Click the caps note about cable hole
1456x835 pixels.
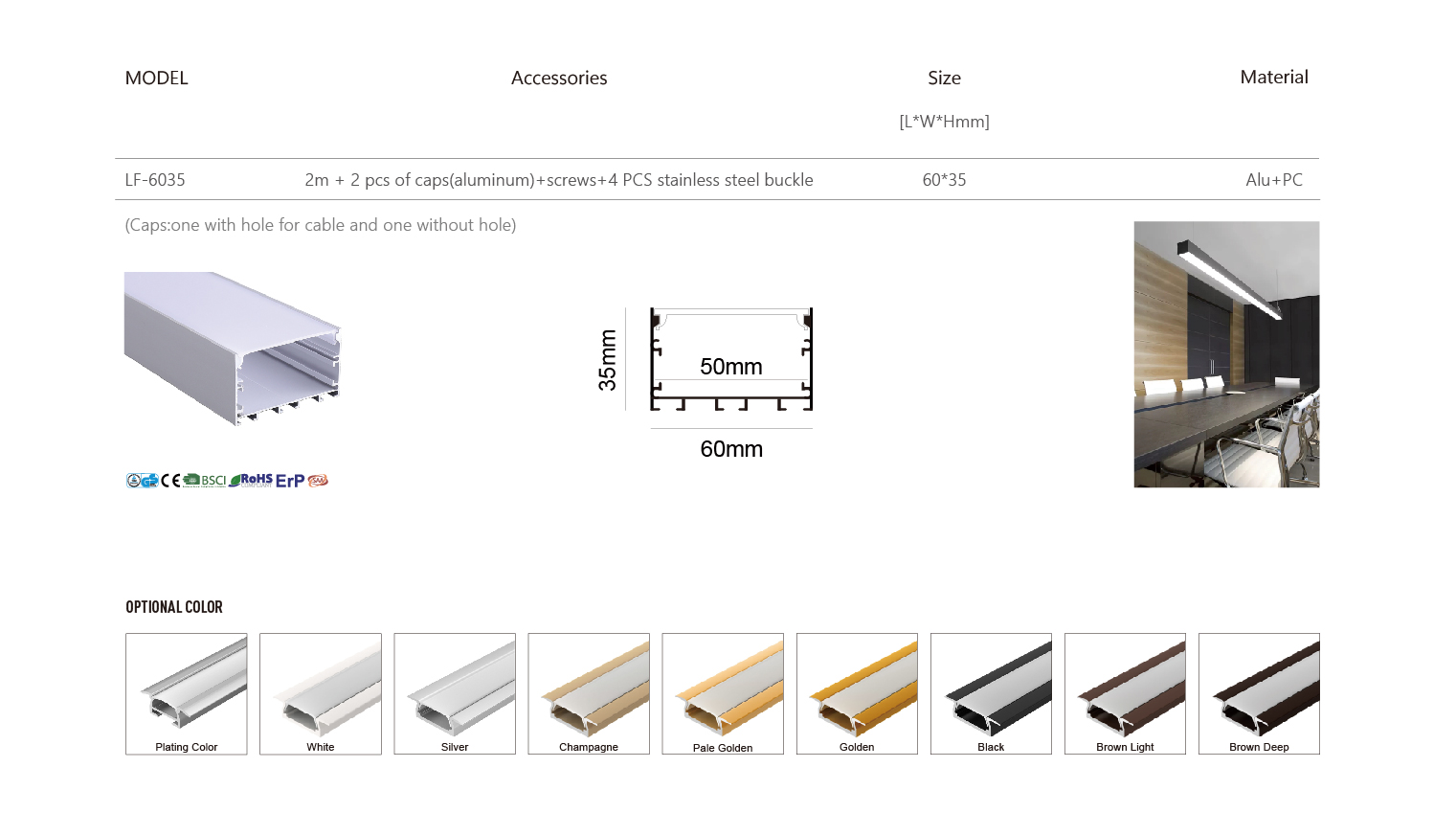coord(321,225)
